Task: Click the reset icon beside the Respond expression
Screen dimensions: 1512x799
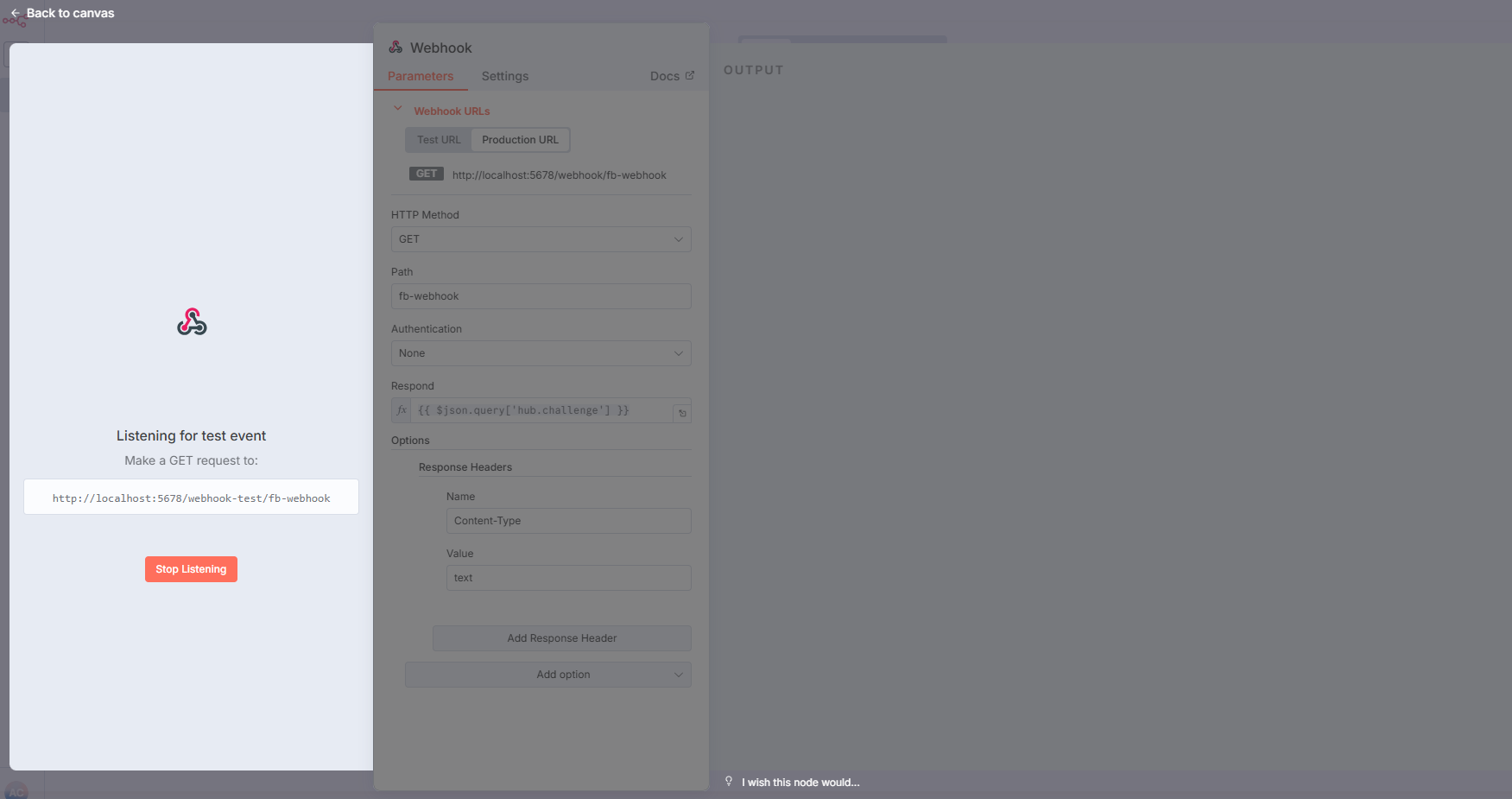Action: (681, 412)
